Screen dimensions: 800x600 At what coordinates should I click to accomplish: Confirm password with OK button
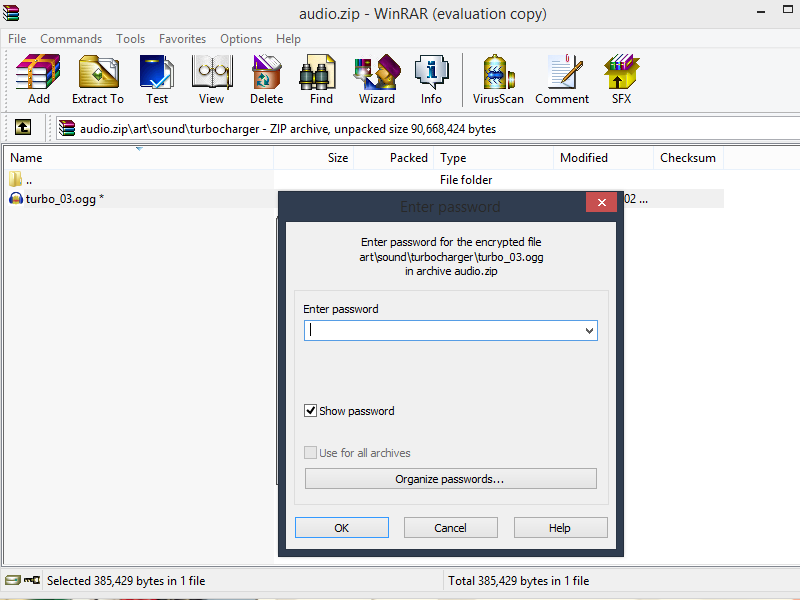pyautogui.click(x=342, y=528)
